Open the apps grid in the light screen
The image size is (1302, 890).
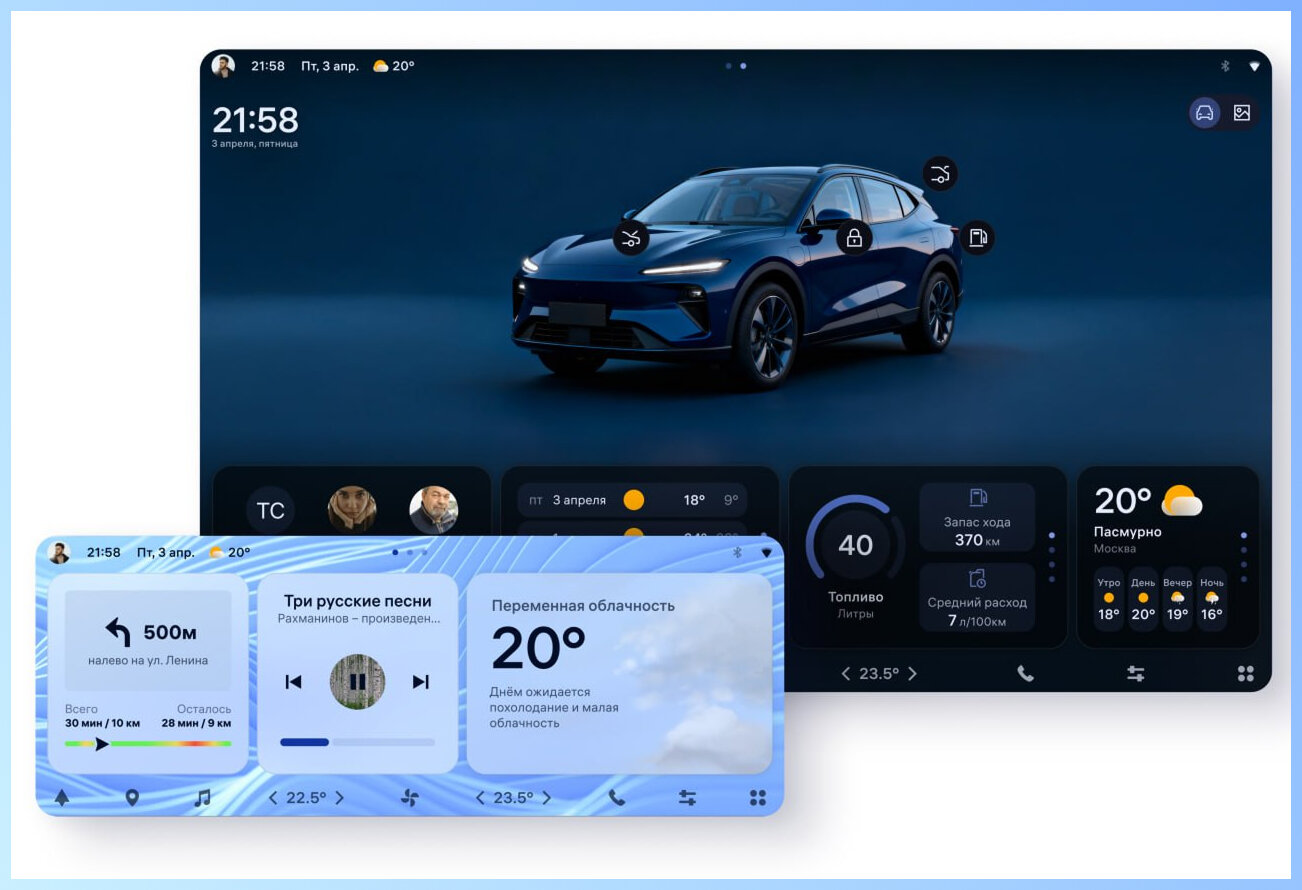point(758,798)
